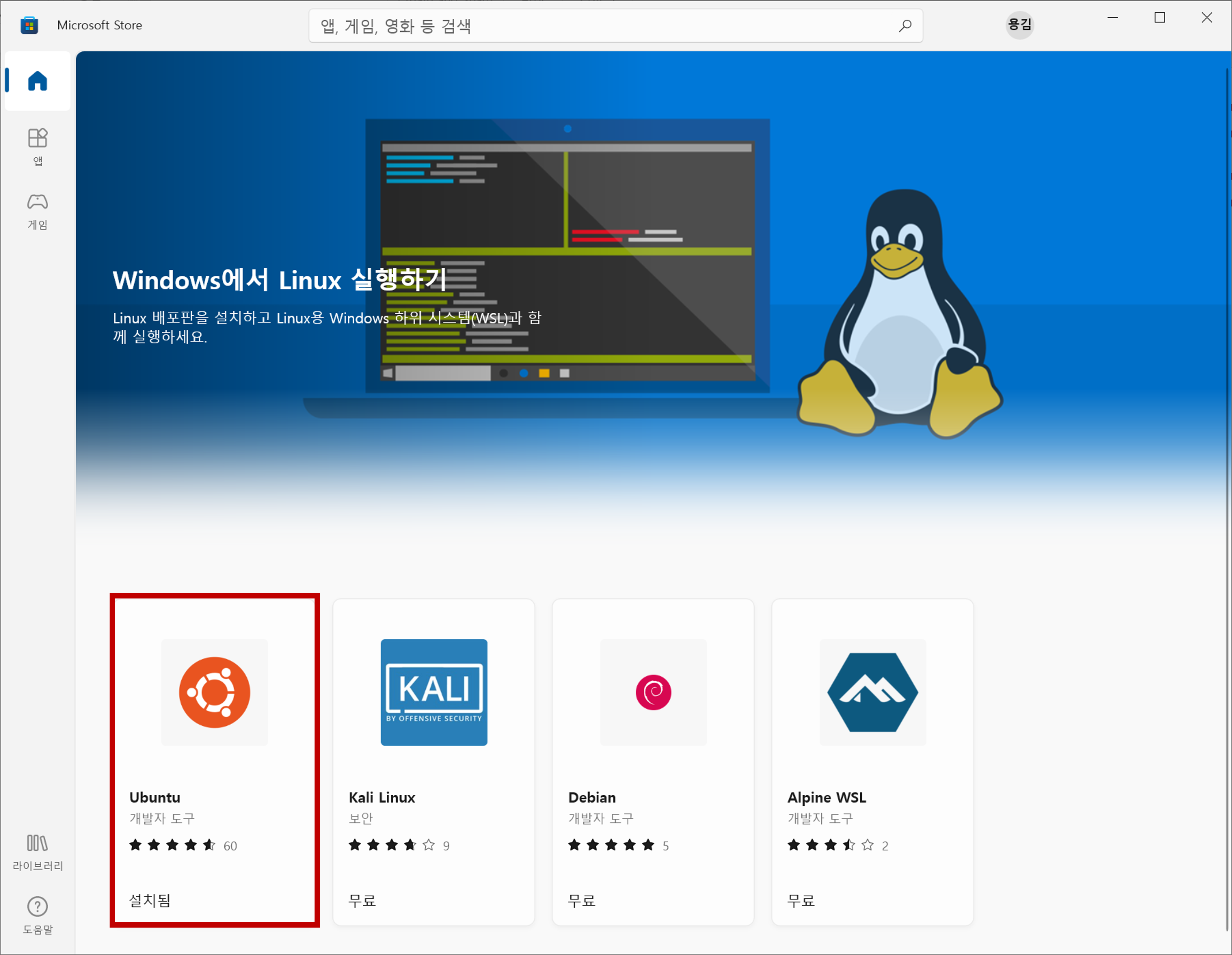Image resolution: width=1232 pixels, height=955 pixels.
Task: Click the Ubuntu orange logo thumbnail
Action: [x=214, y=692]
